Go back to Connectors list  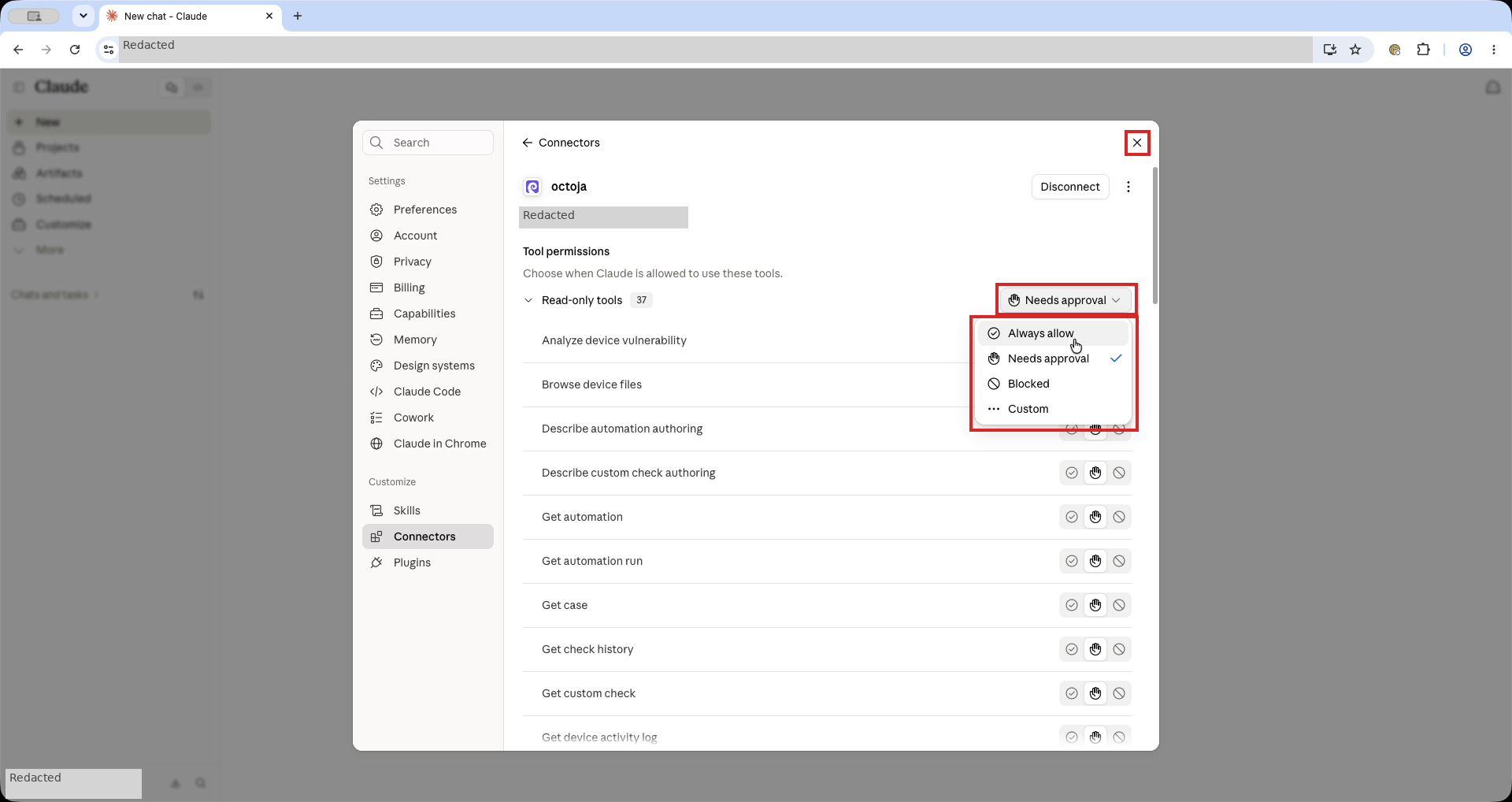(x=561, y=143)
